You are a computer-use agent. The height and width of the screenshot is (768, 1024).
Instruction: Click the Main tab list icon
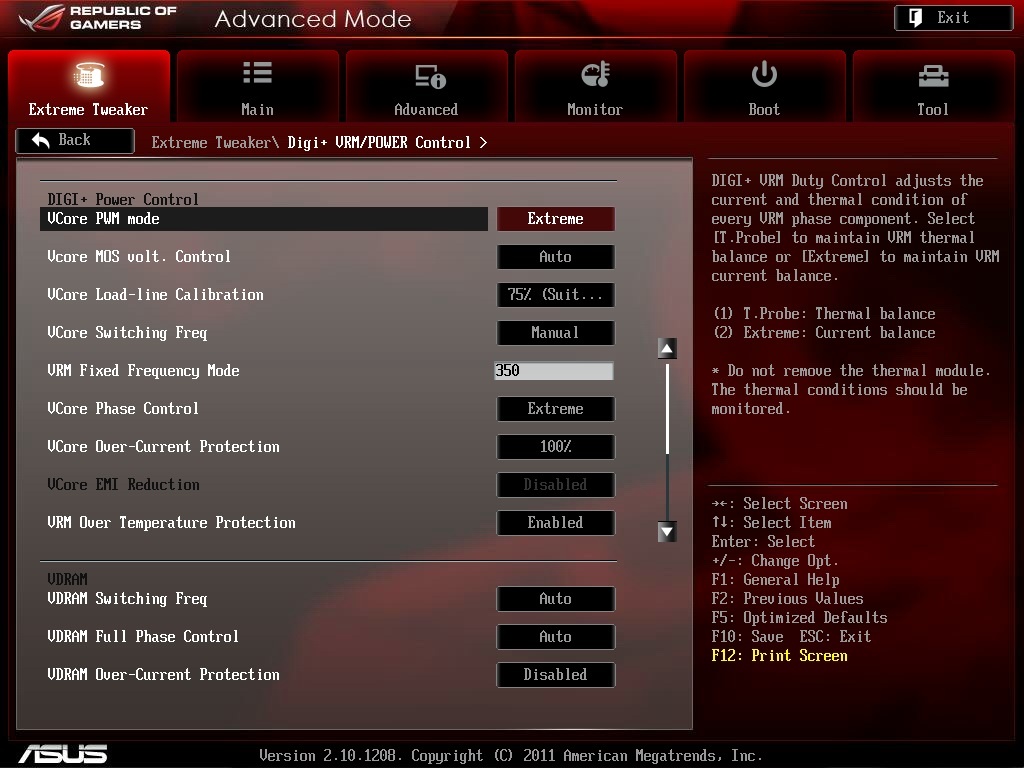257,72
